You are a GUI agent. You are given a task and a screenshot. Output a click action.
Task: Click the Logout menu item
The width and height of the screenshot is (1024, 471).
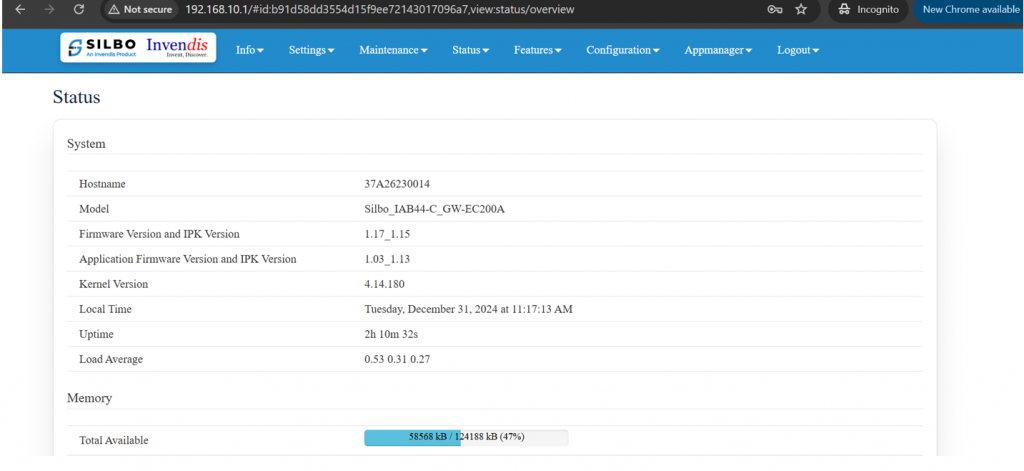[x=797, y=50]
